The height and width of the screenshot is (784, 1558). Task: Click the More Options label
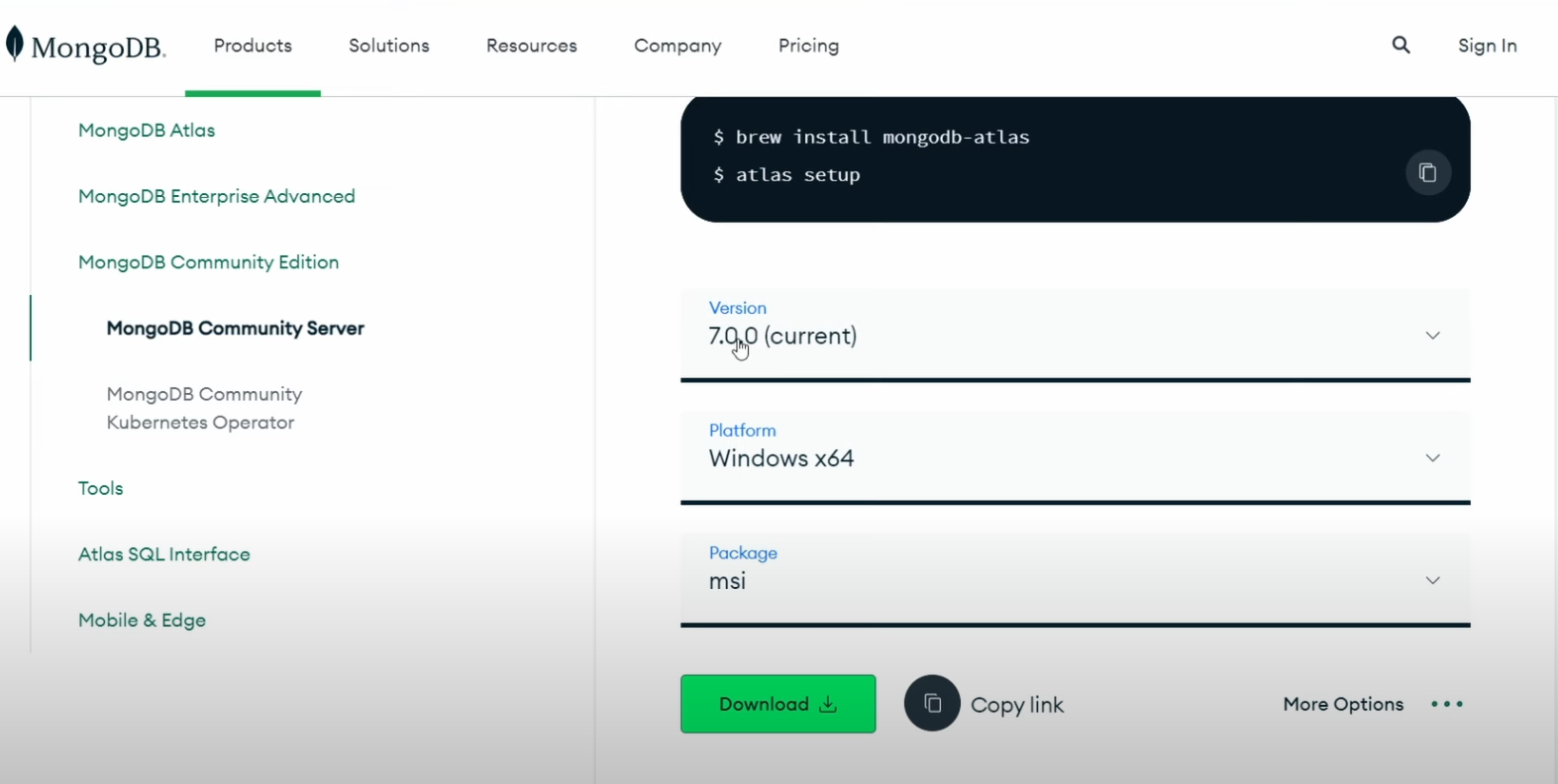tap(1343, 704)
